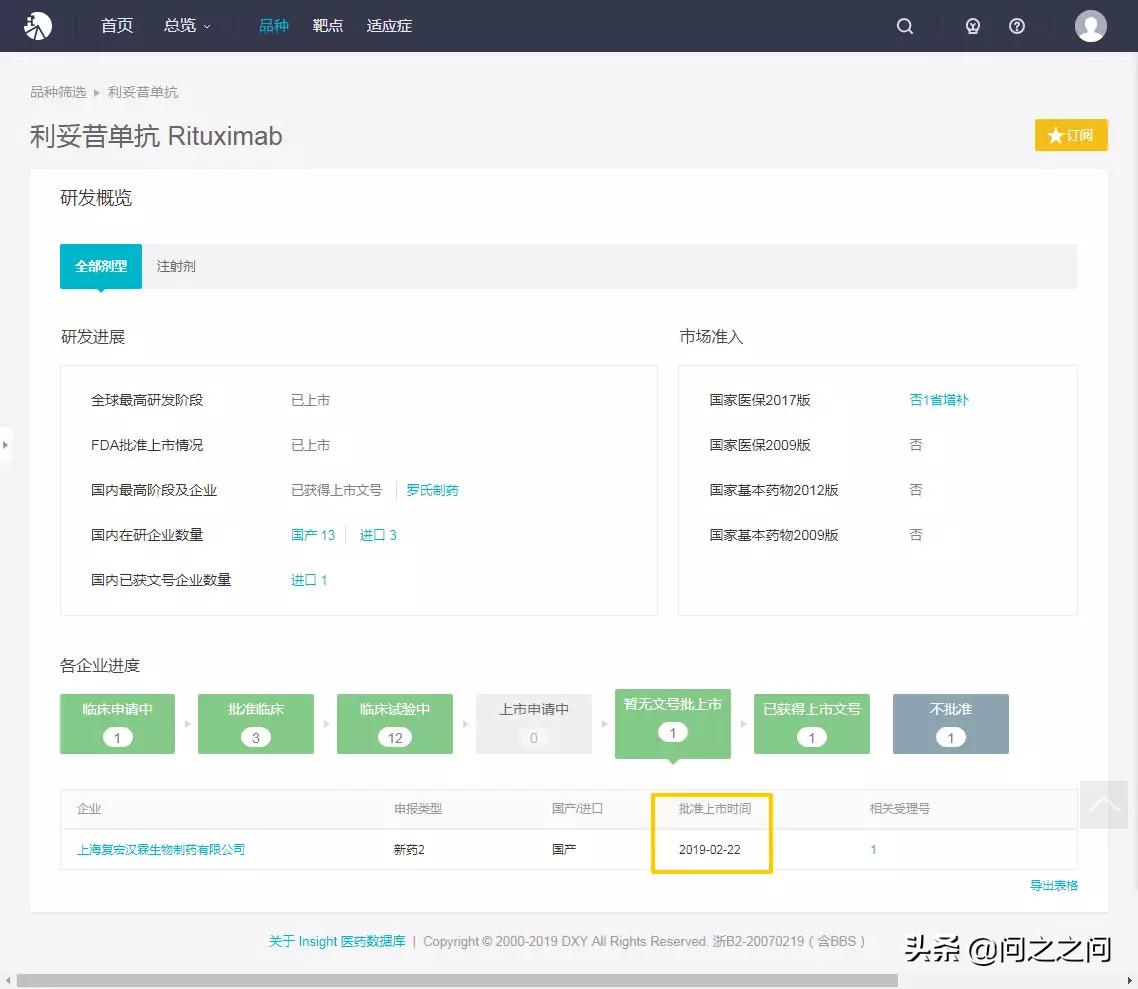Image resolution: width=1138 pixels, height=989 pixels.
Task: Select the 全部剂型 tab
Action: (101, 267)
